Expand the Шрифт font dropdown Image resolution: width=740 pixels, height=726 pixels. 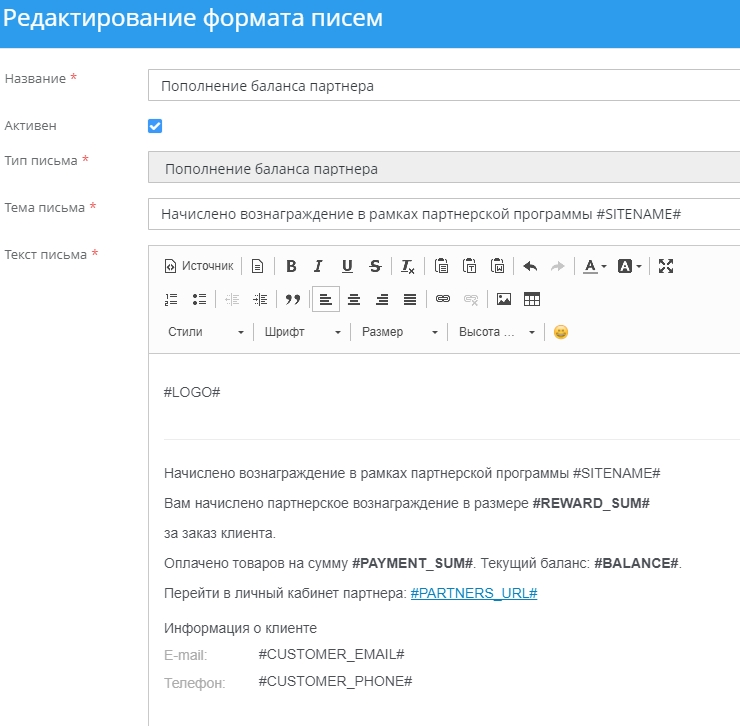(x=302, y=332)
